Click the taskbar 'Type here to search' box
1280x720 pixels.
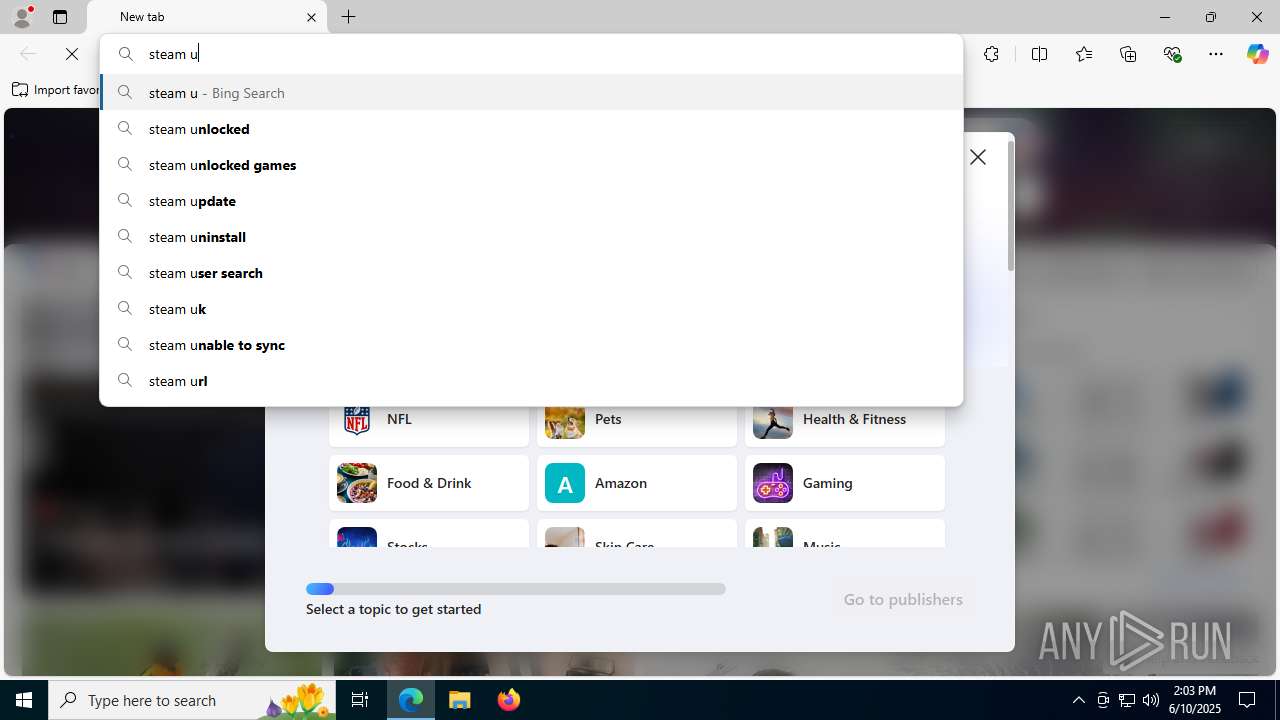pyautogui.click(x=194, y=700)
